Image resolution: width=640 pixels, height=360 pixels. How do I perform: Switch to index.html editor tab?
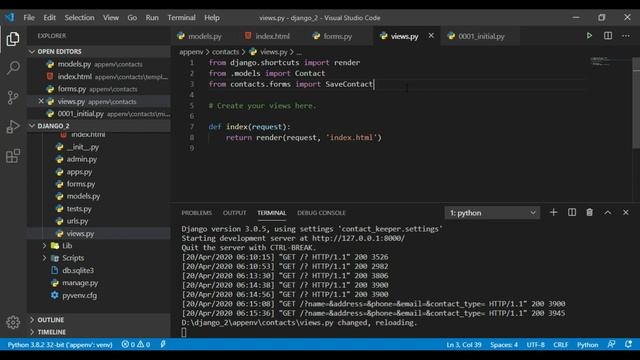pos(270,36)
